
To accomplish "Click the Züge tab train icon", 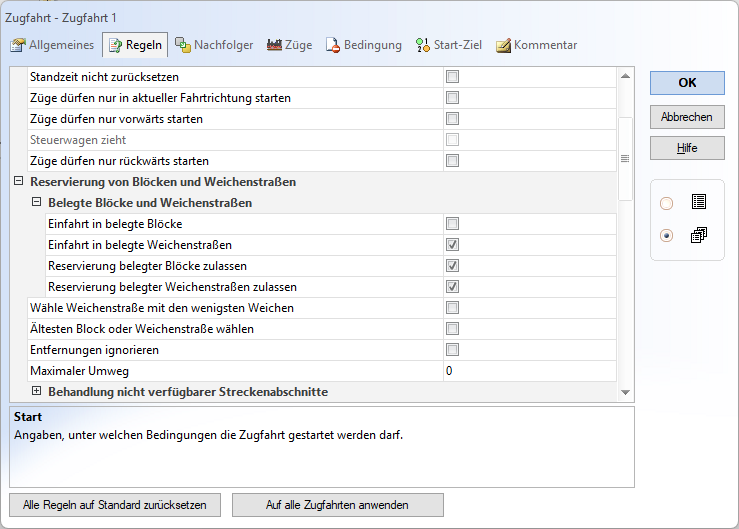I will coord(275,45).
